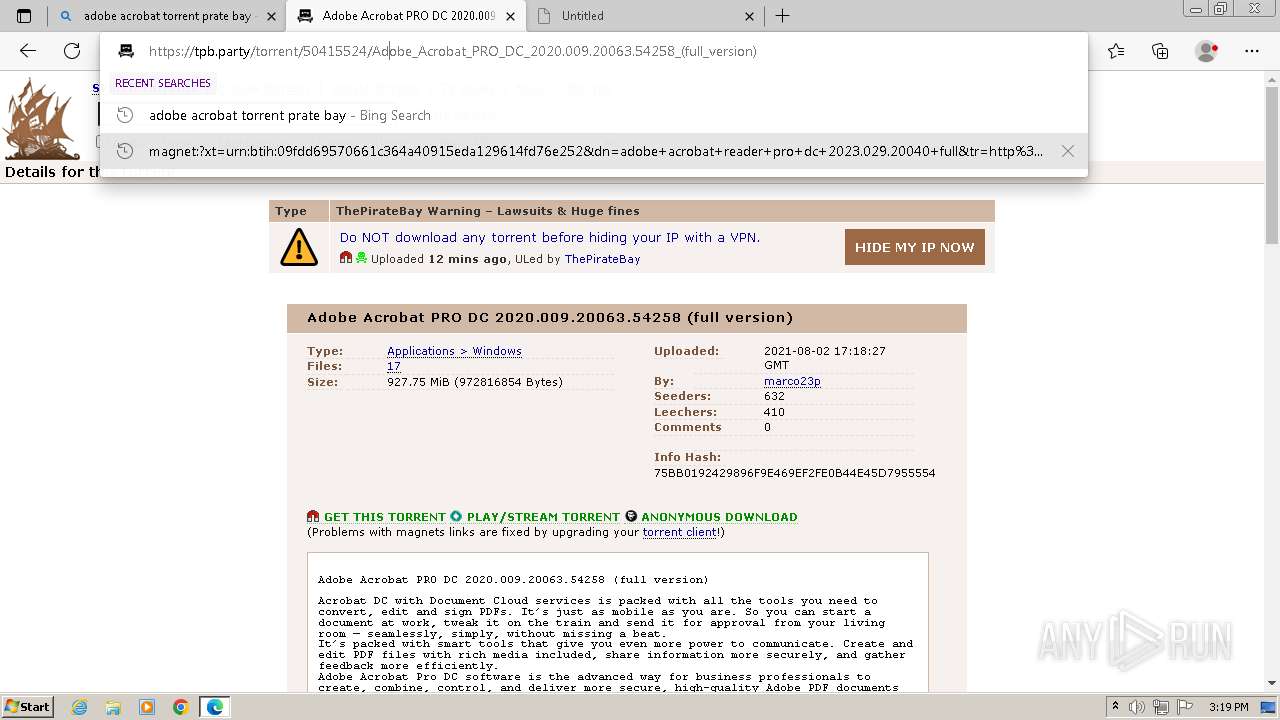Screen dimensions: 1280x720
Task: Open the Collections icon in toolbar
Action: click(x=1160, y=51)
